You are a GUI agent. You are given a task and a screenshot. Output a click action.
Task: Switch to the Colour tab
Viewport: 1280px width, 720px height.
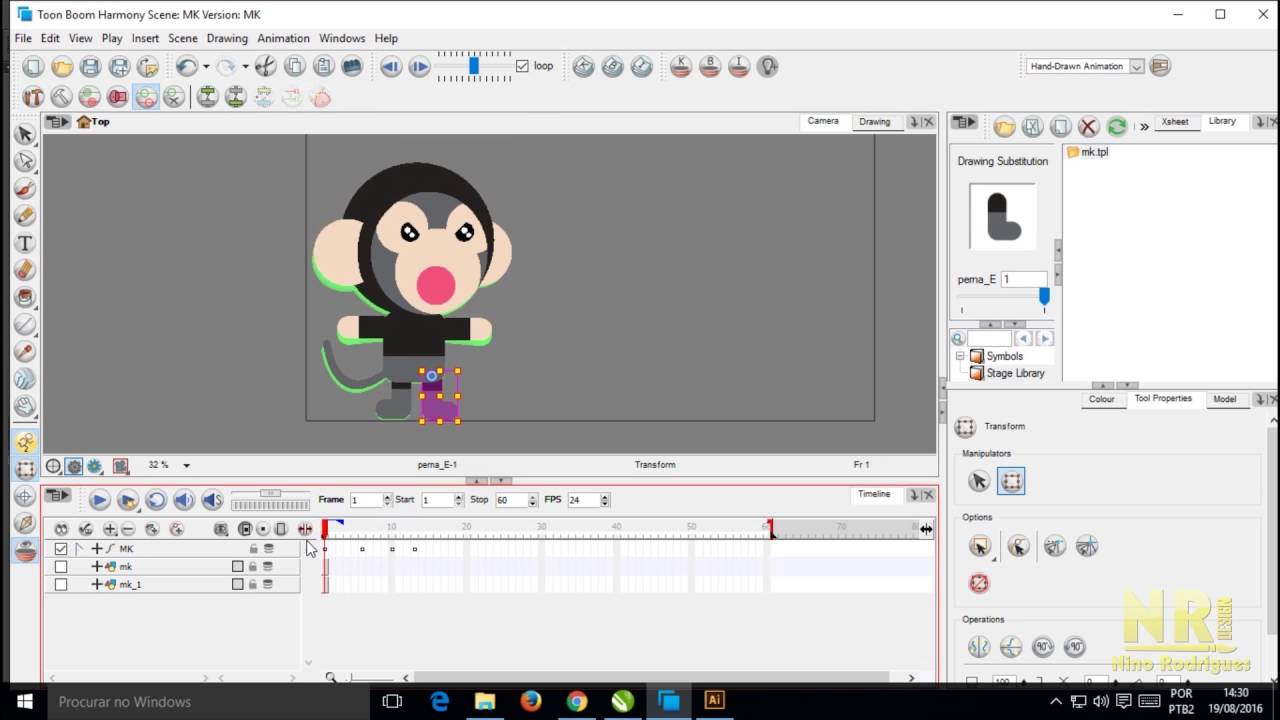tap(1101, 399)
